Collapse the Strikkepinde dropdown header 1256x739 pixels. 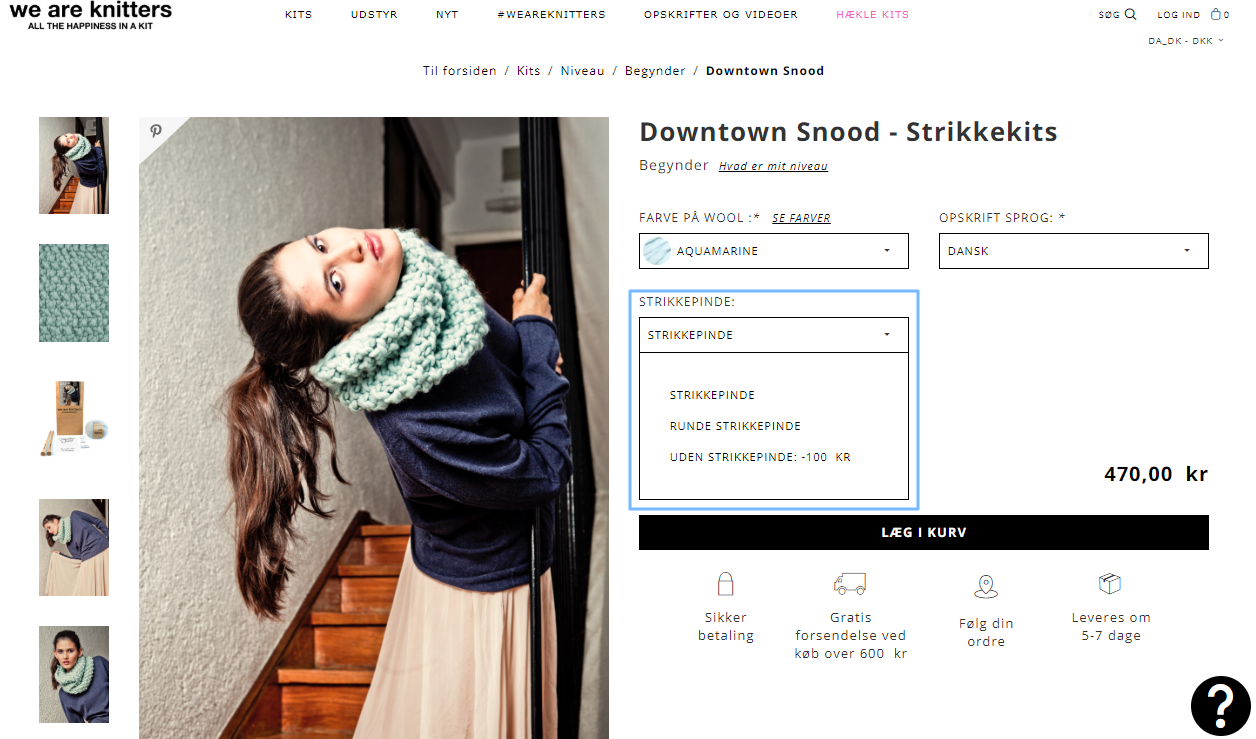pos(774,335)
